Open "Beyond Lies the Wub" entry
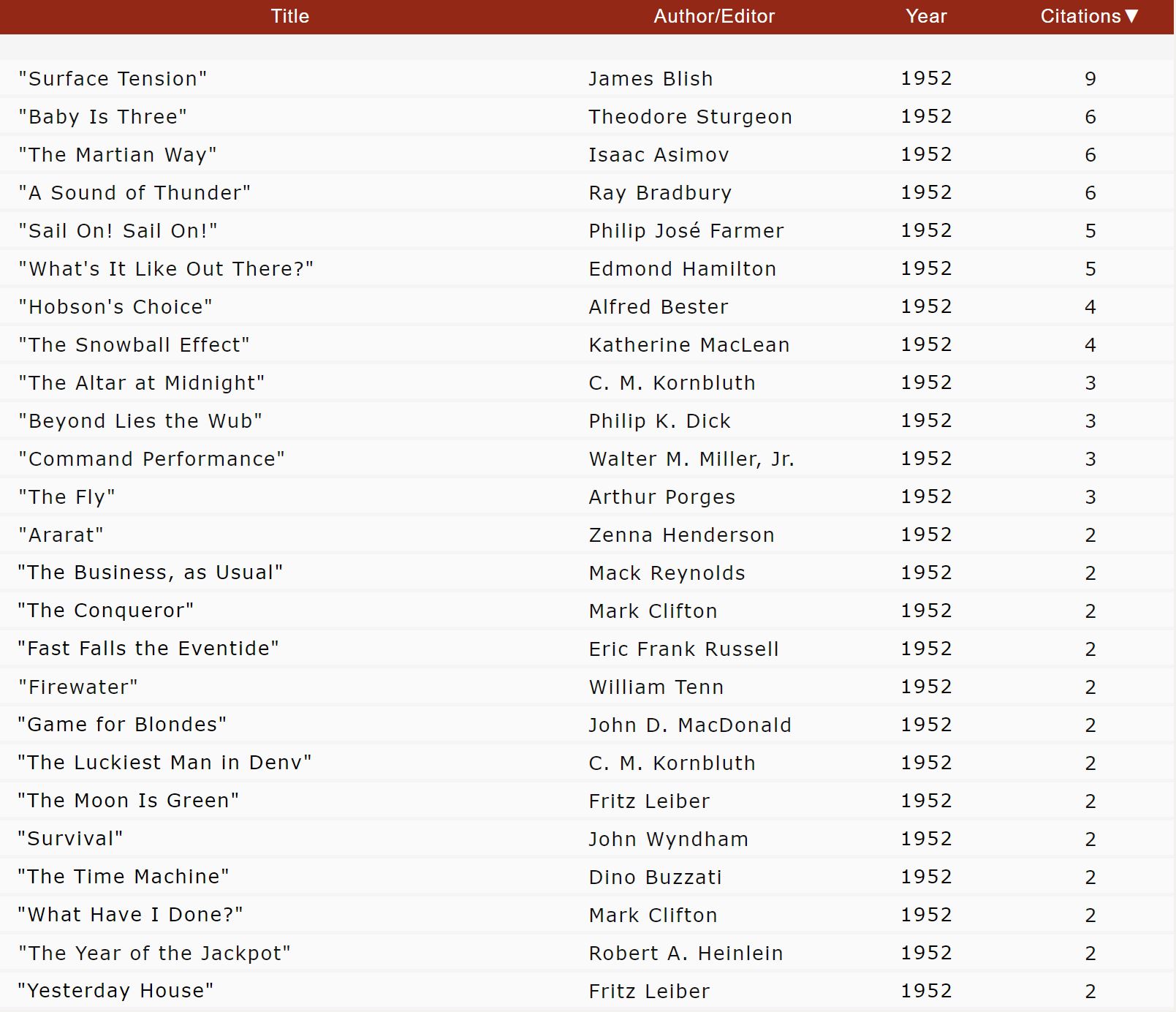1176x1012 pixels. (140, 420)
